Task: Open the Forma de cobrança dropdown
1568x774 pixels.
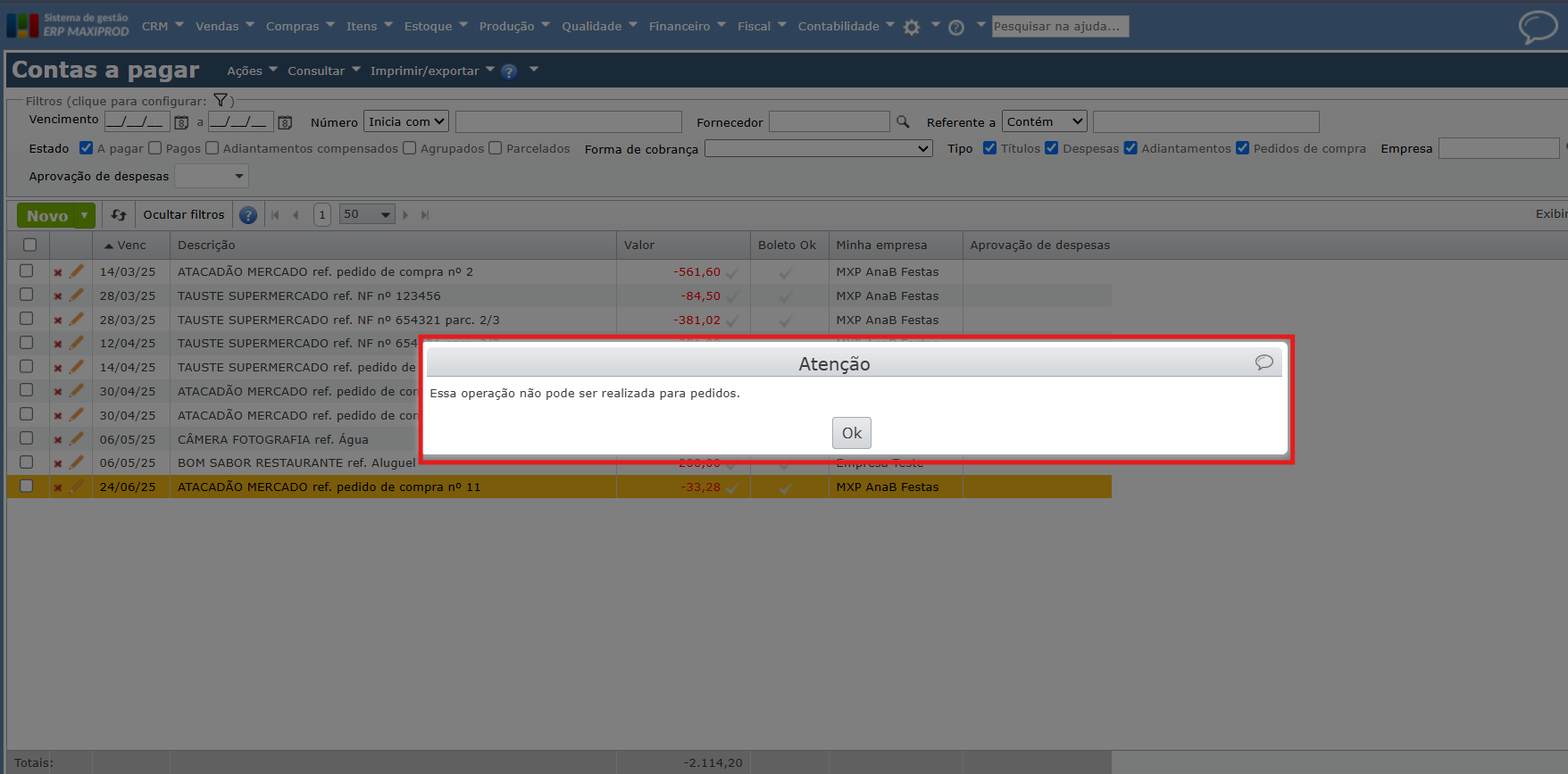Action: 819,148
